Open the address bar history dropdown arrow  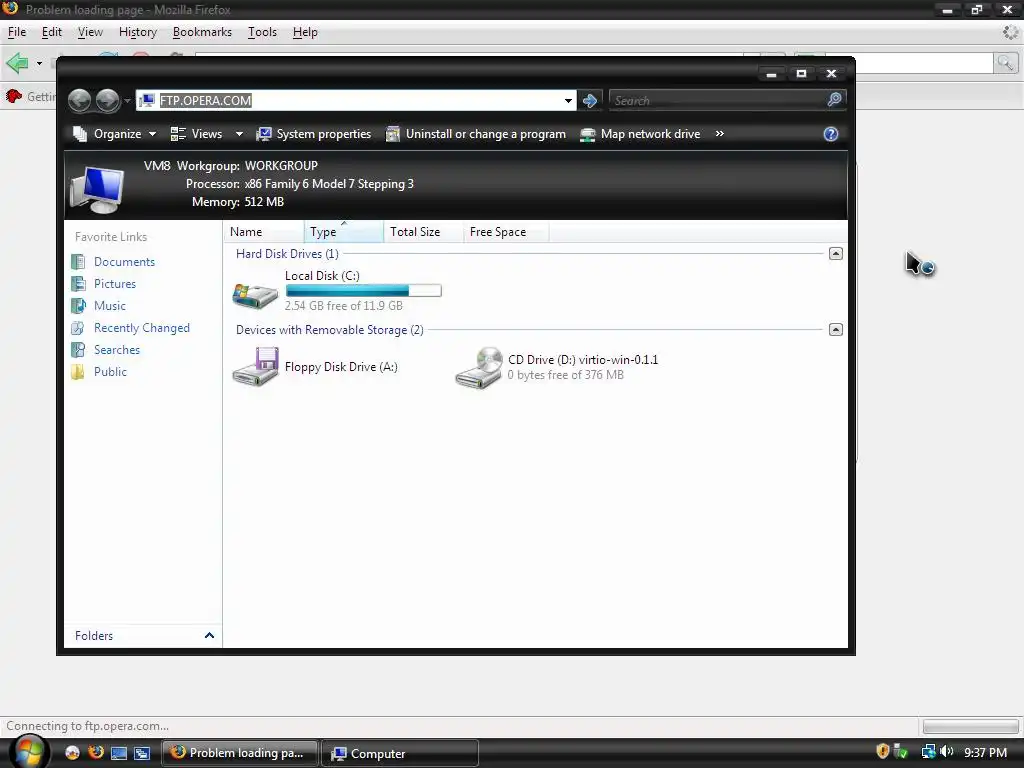point(568,101)
